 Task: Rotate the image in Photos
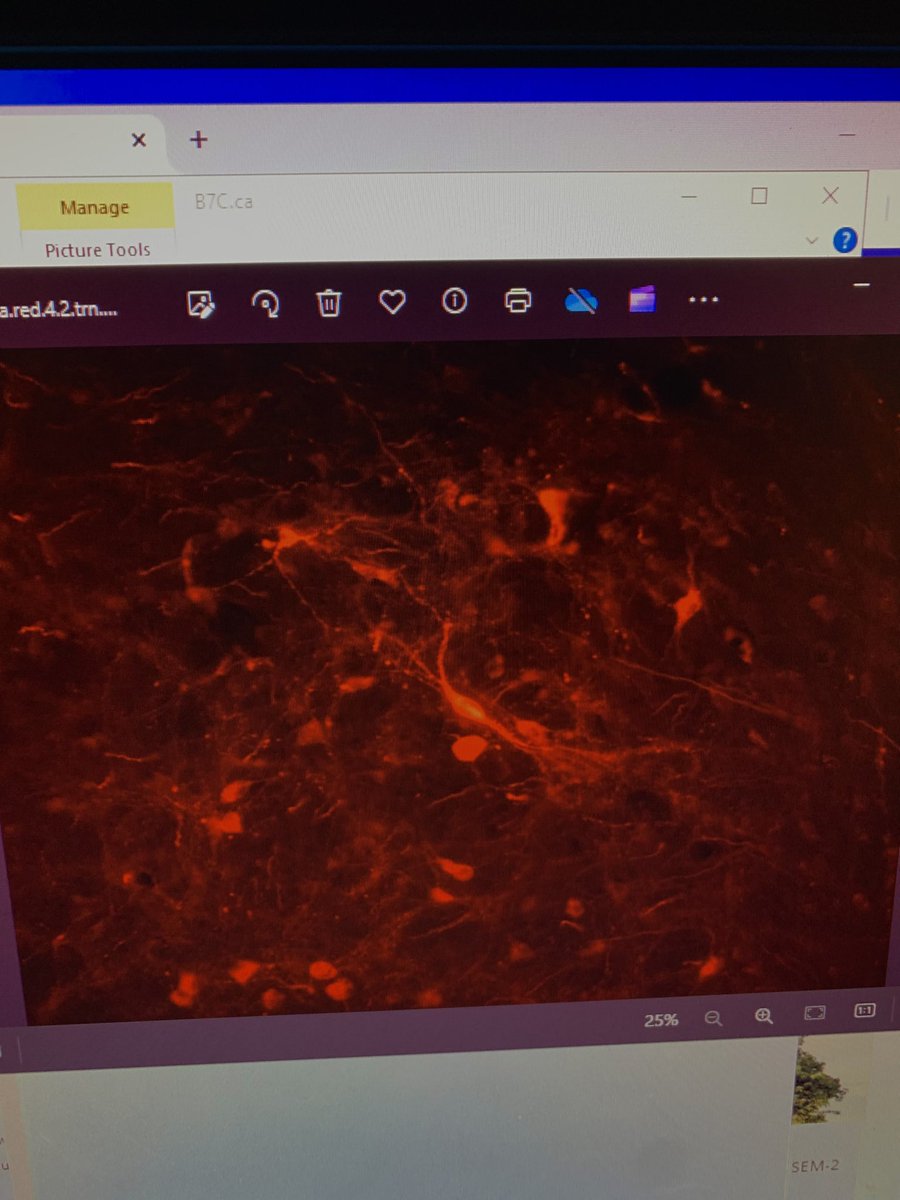266,303
